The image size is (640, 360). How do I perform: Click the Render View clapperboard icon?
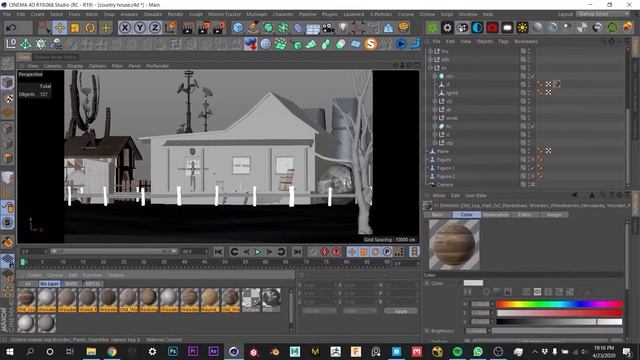pyautogui.click(x=188, y=28)
